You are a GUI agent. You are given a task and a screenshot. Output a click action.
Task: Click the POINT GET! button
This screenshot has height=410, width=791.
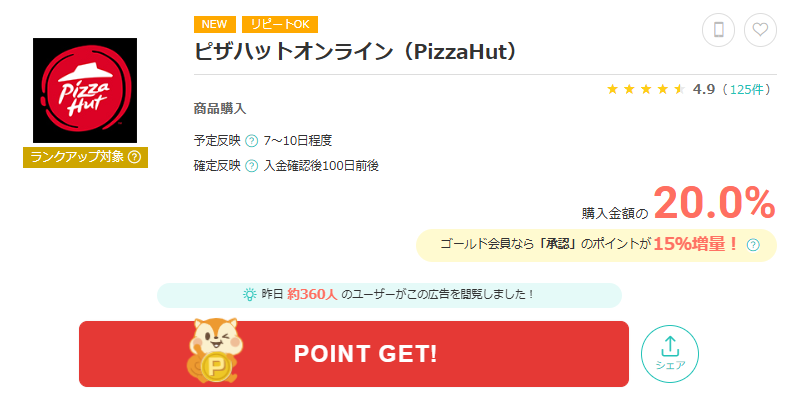tap(354, 354)
